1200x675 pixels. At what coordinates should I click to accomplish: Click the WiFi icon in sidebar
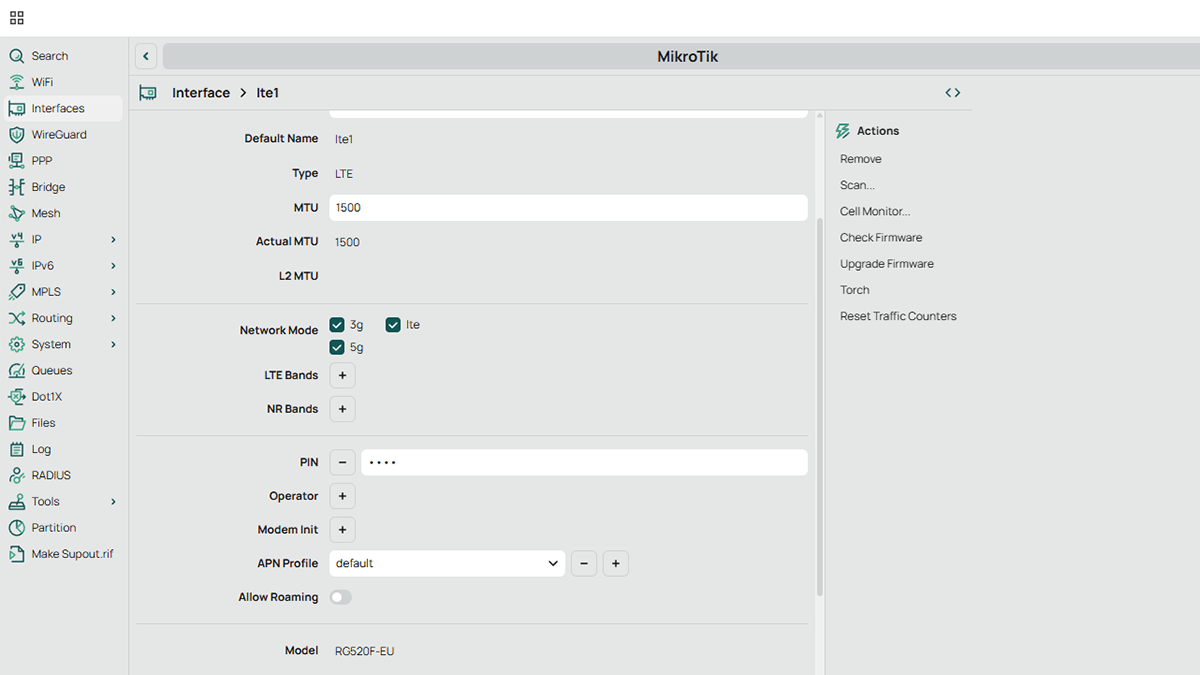(16, 82)
